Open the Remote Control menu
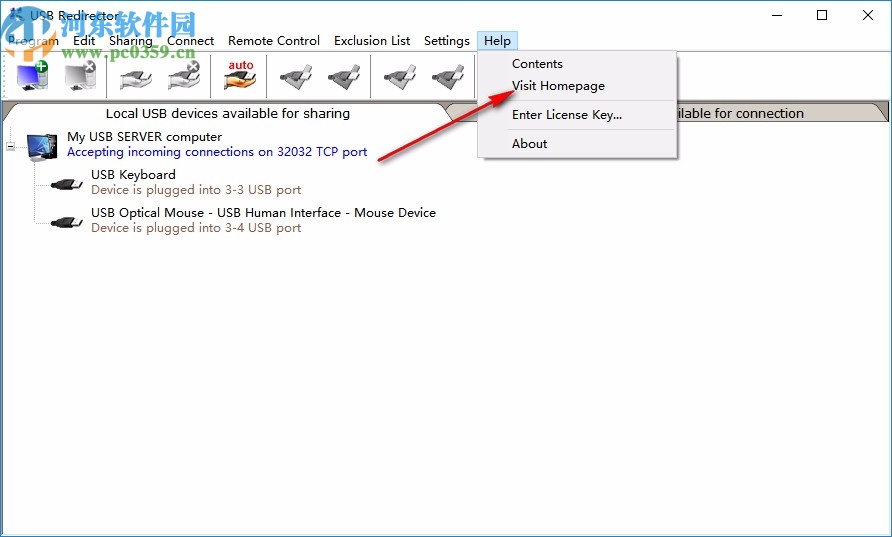 click(x=274, y=41)
